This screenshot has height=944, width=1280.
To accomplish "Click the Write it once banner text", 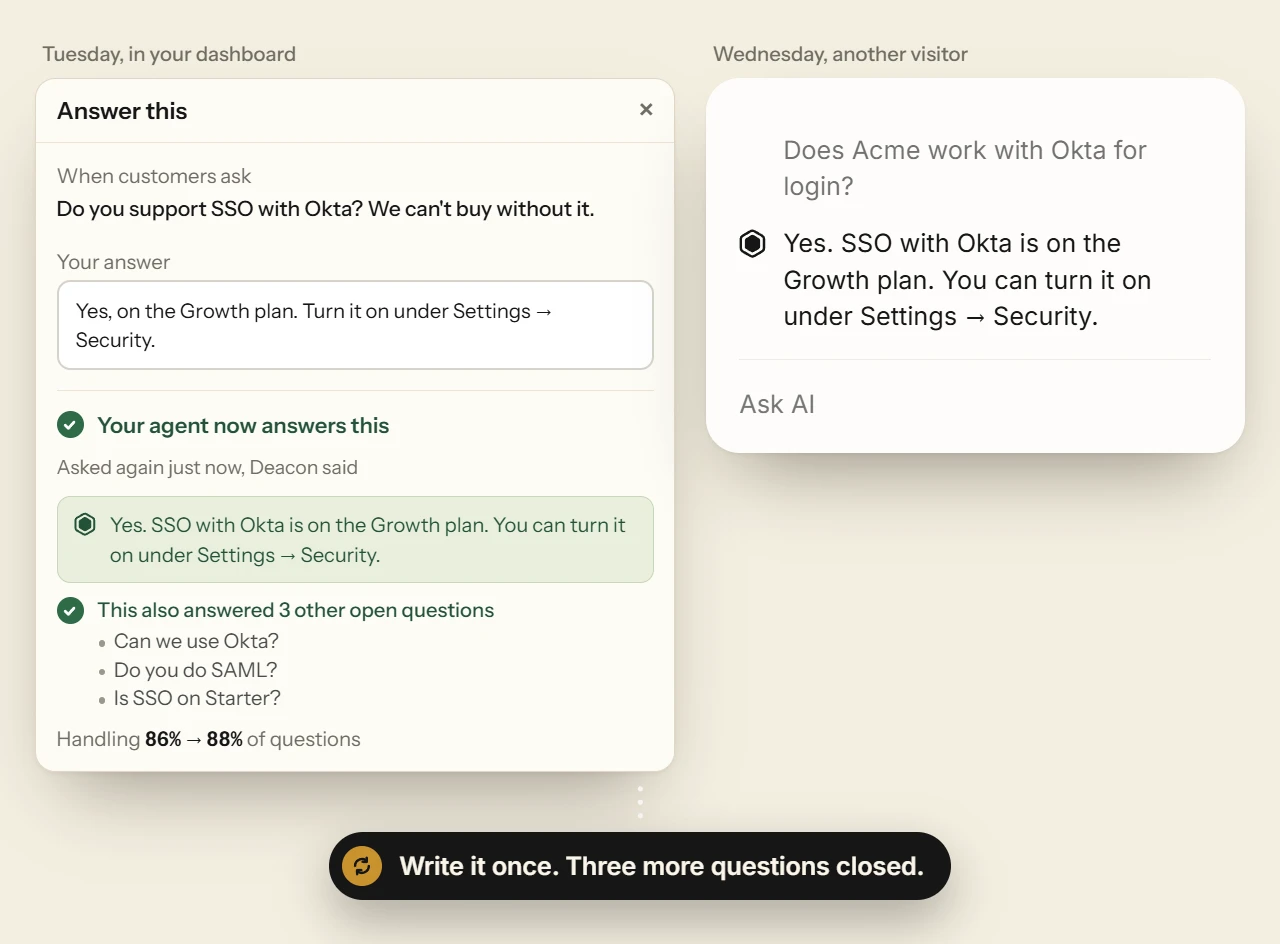I will [661, 866].
